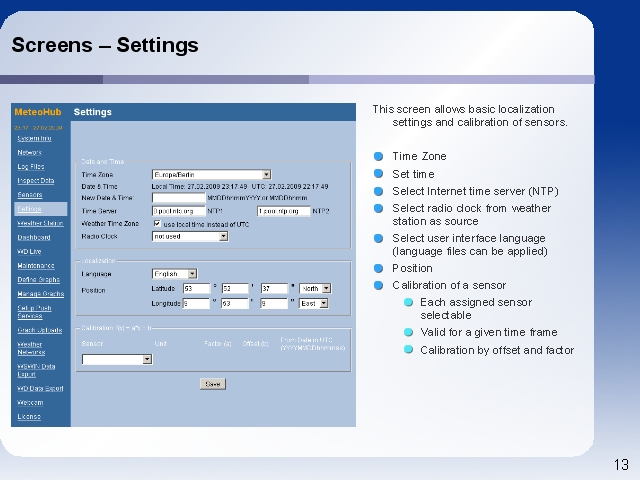The width and height of the screenshot is (640, 480).
Task: Open Define Graphs in sidebar
Action: [x=38, y=280]
